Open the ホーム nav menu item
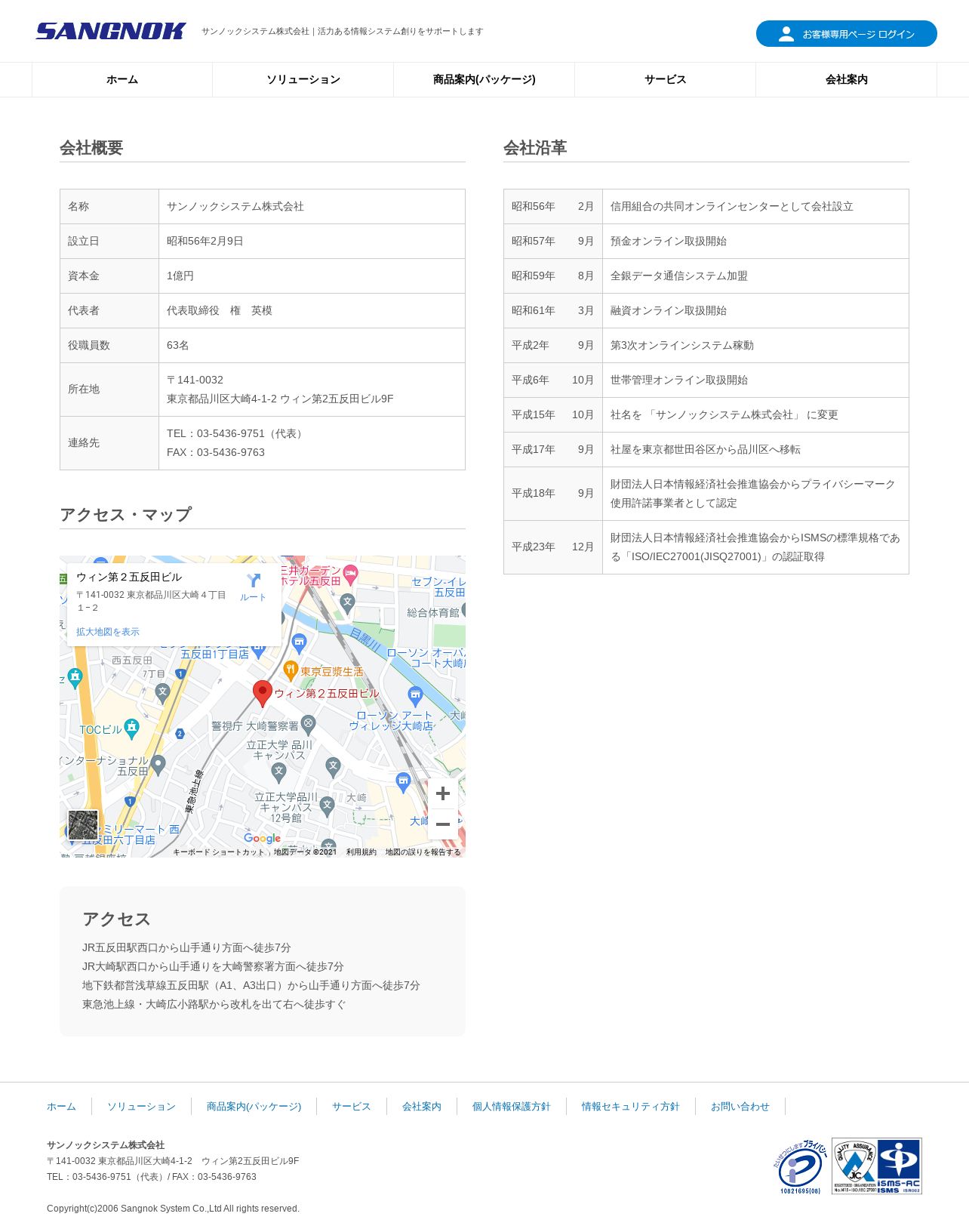Image resolution: width=969 pixels, height=1232 pixels. tap(122, 79)
